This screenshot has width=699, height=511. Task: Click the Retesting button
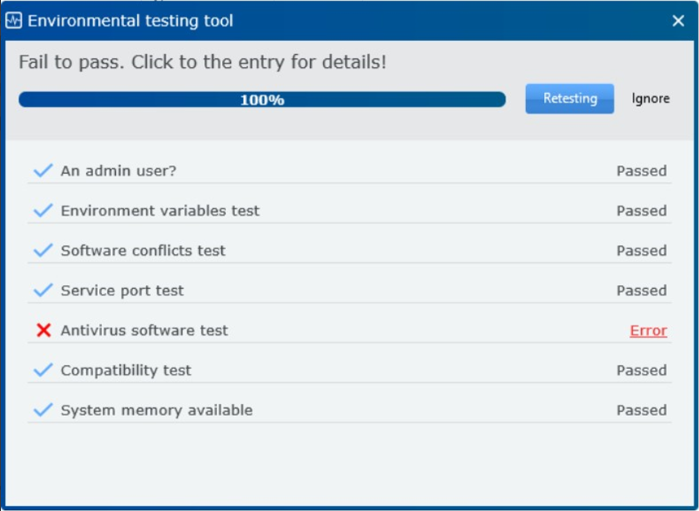[569, 99]
